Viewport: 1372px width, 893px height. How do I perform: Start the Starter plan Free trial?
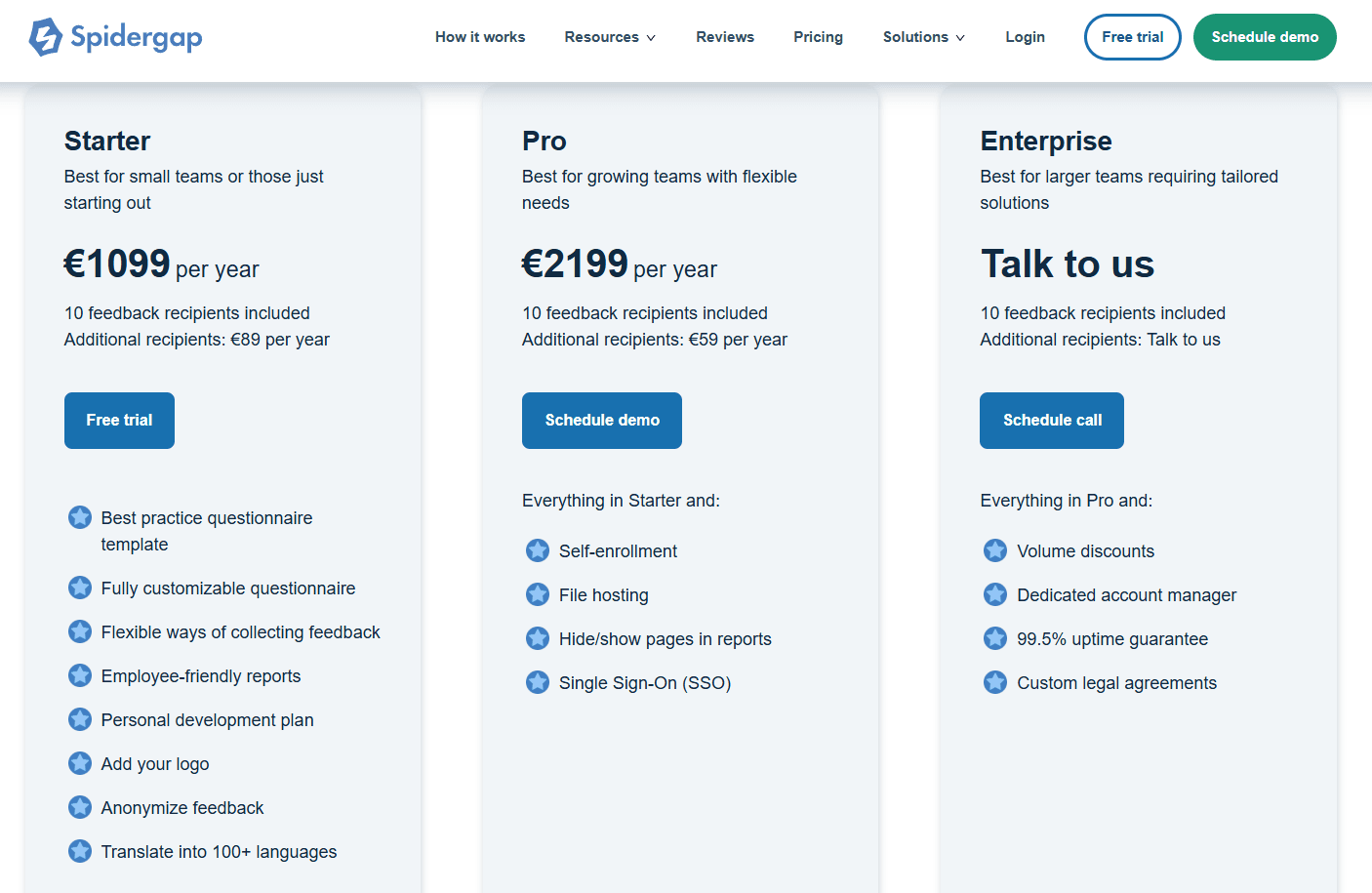(119, 421)
